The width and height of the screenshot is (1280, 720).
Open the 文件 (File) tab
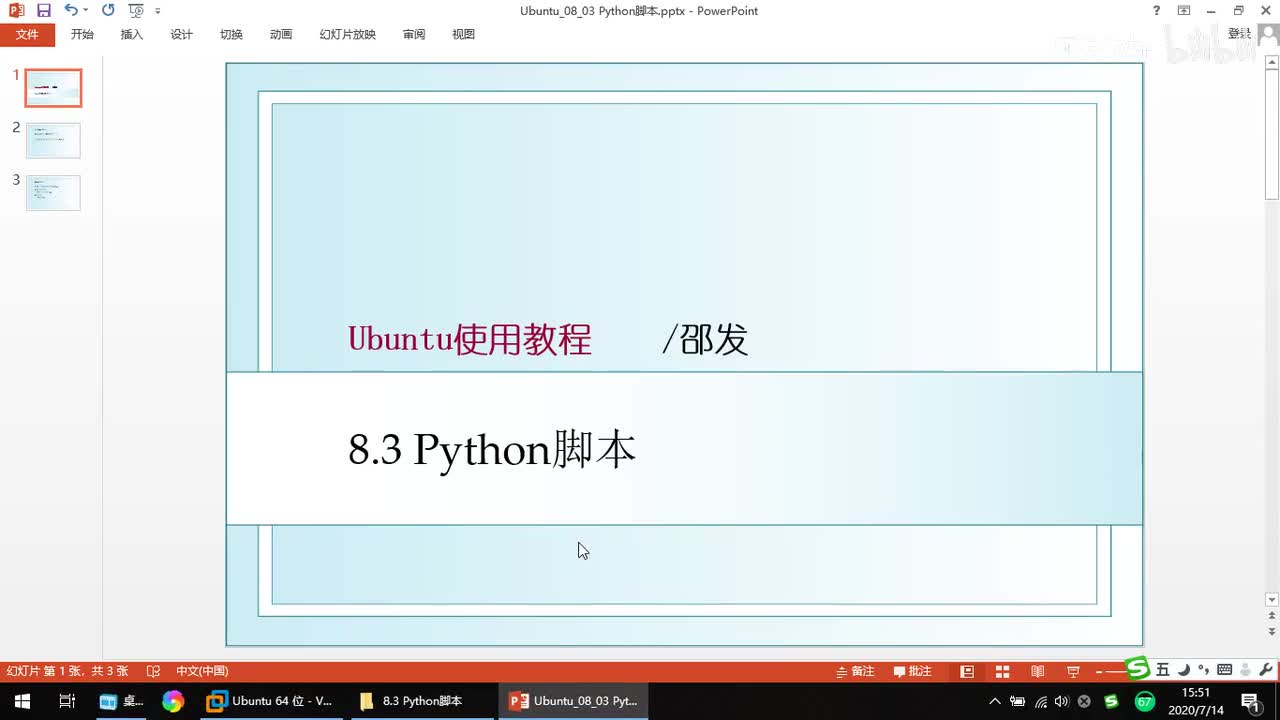[x=27, y=34]
